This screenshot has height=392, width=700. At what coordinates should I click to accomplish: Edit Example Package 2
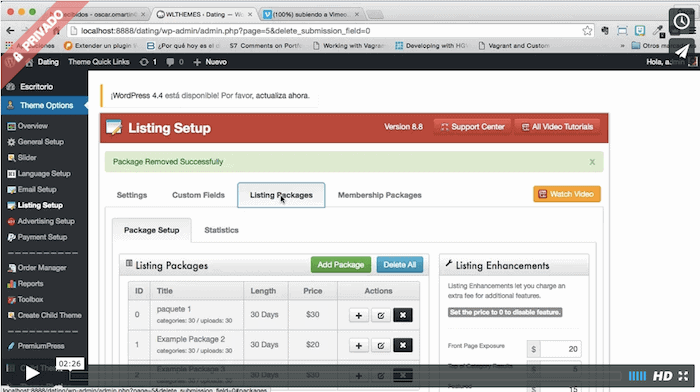381,345
